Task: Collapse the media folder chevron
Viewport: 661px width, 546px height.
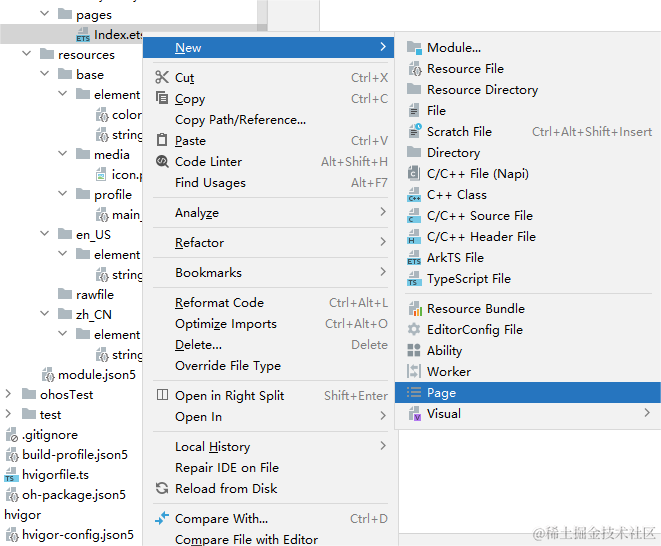Action: [x=62, y=153]
